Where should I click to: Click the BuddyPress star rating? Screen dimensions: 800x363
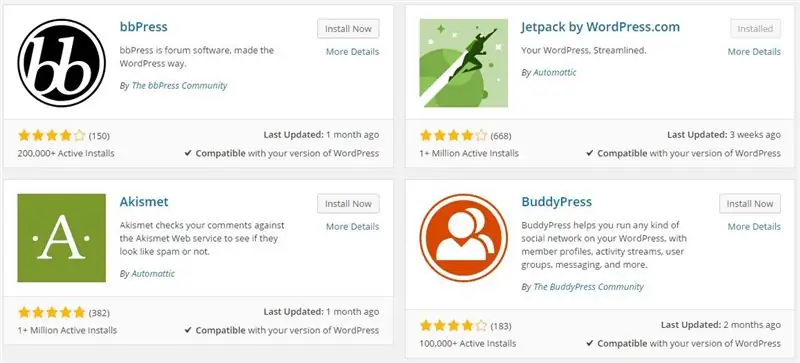tap(454, 325)
